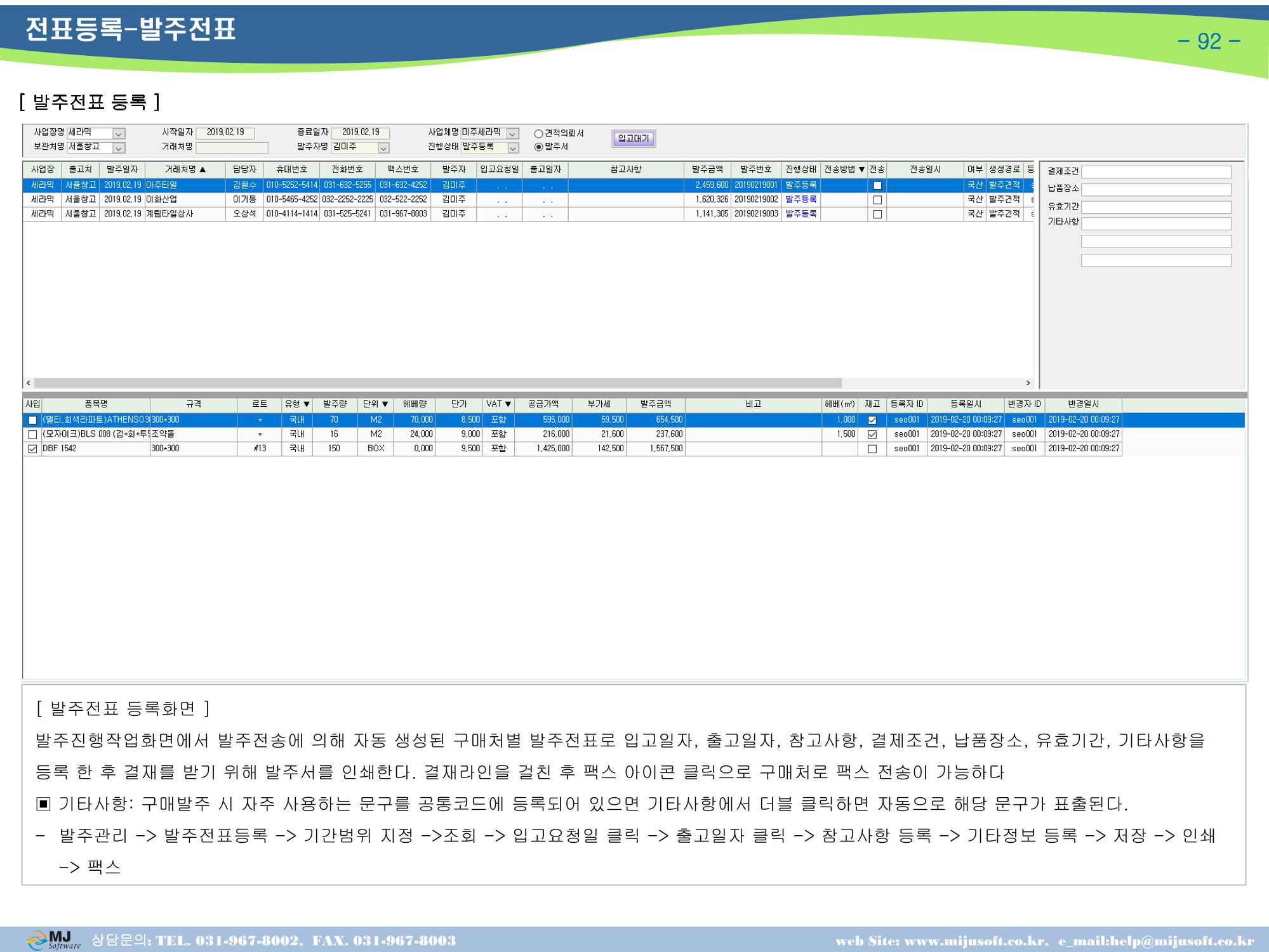Click the 참고사항 cell in 계림타일상사 row

coord(627,214)
